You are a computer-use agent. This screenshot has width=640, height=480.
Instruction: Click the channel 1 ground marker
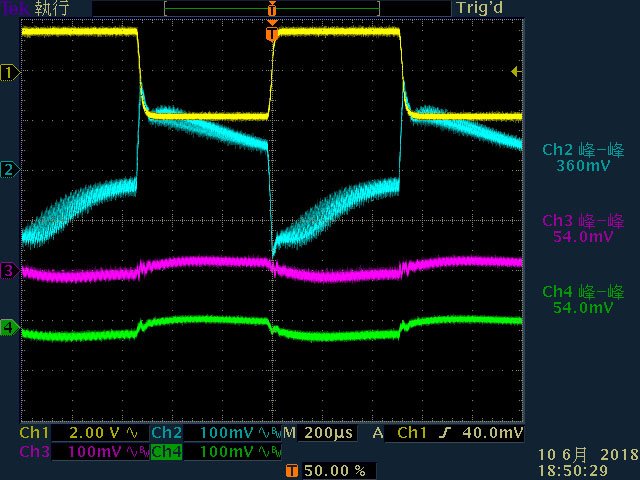[x=10, y=73]
